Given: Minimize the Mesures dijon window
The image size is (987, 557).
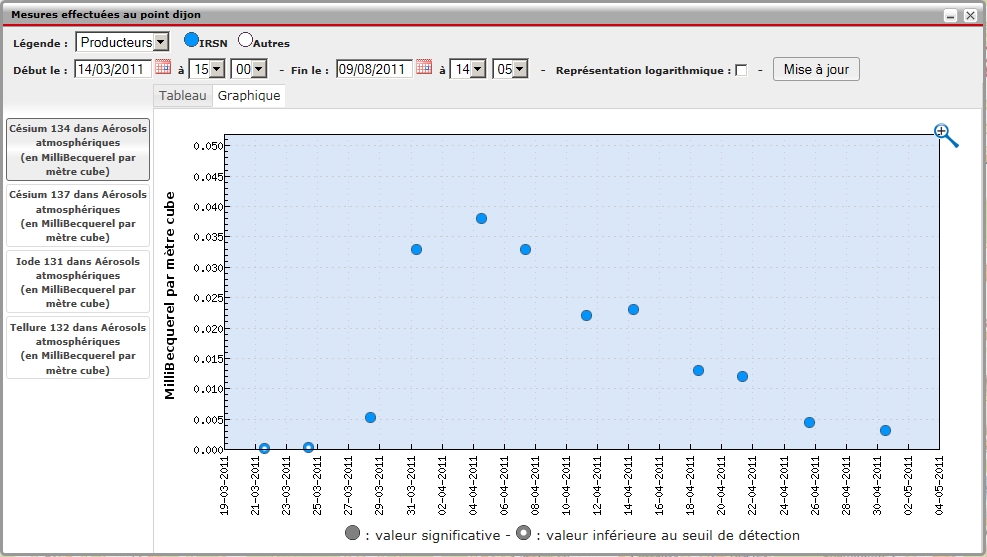Looking at the screenshot, I should click(950, 16).
